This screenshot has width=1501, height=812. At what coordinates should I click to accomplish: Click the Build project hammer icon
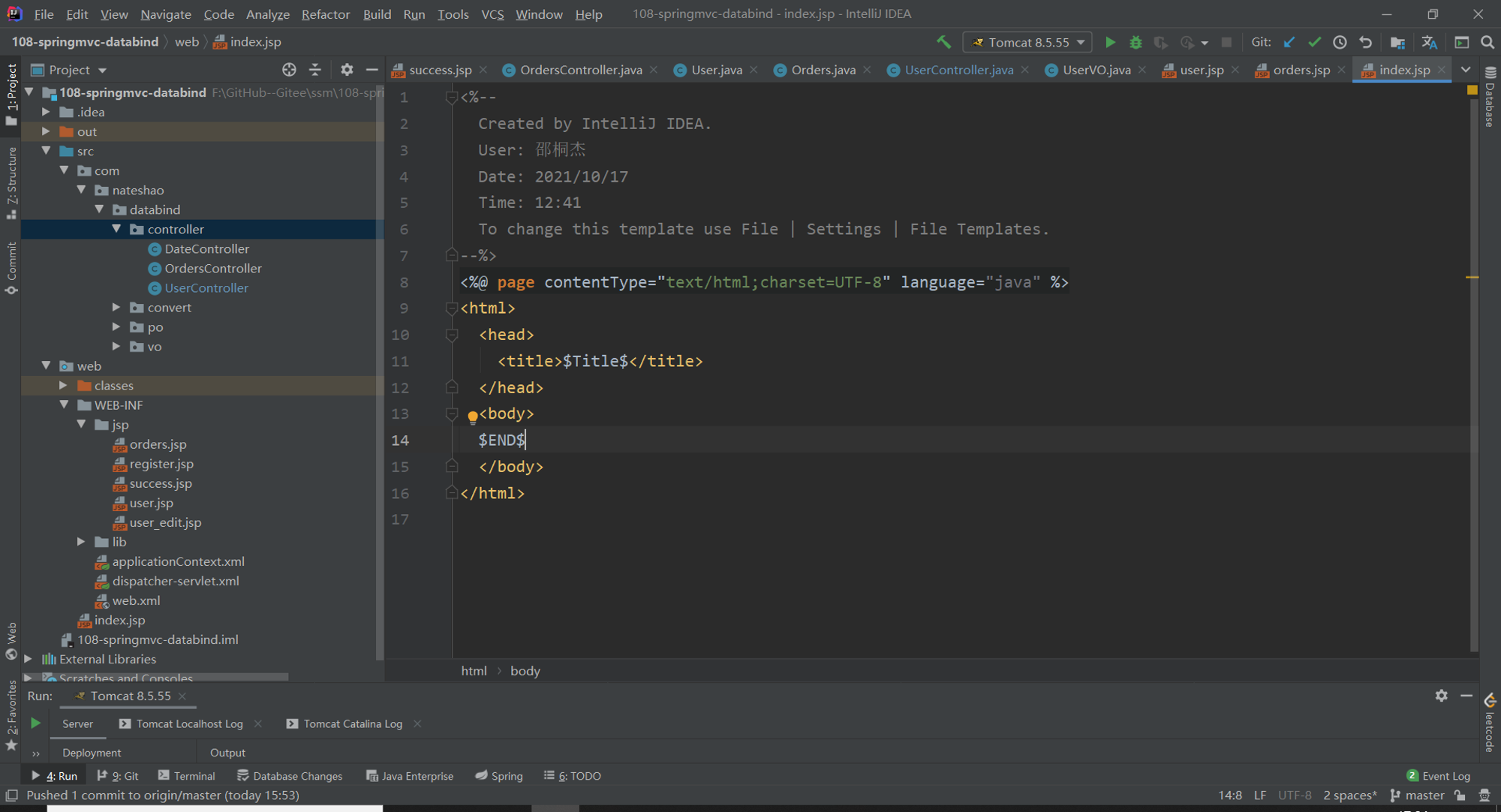tap(943, 42)
